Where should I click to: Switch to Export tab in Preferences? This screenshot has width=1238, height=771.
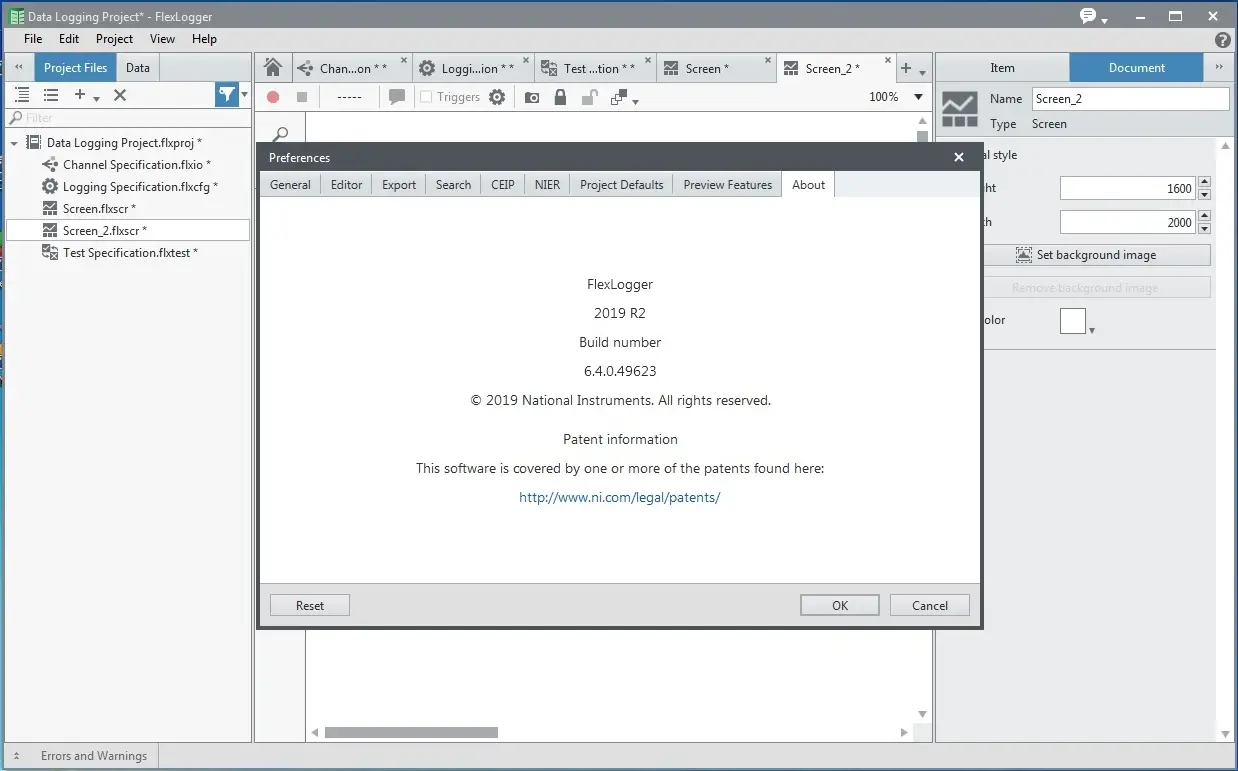[399, 184]
